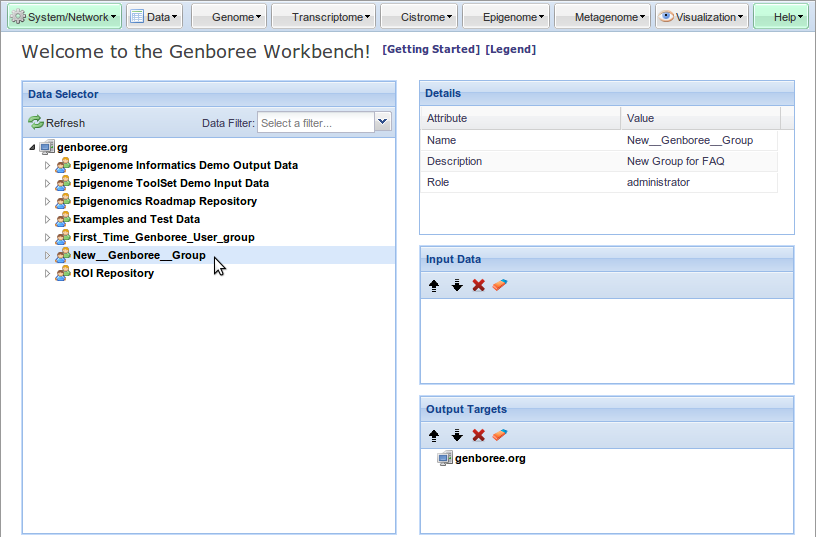Clear all with Input Data eraser icon
The height and width of the screenshot is (537, 816).
point(501,286)
